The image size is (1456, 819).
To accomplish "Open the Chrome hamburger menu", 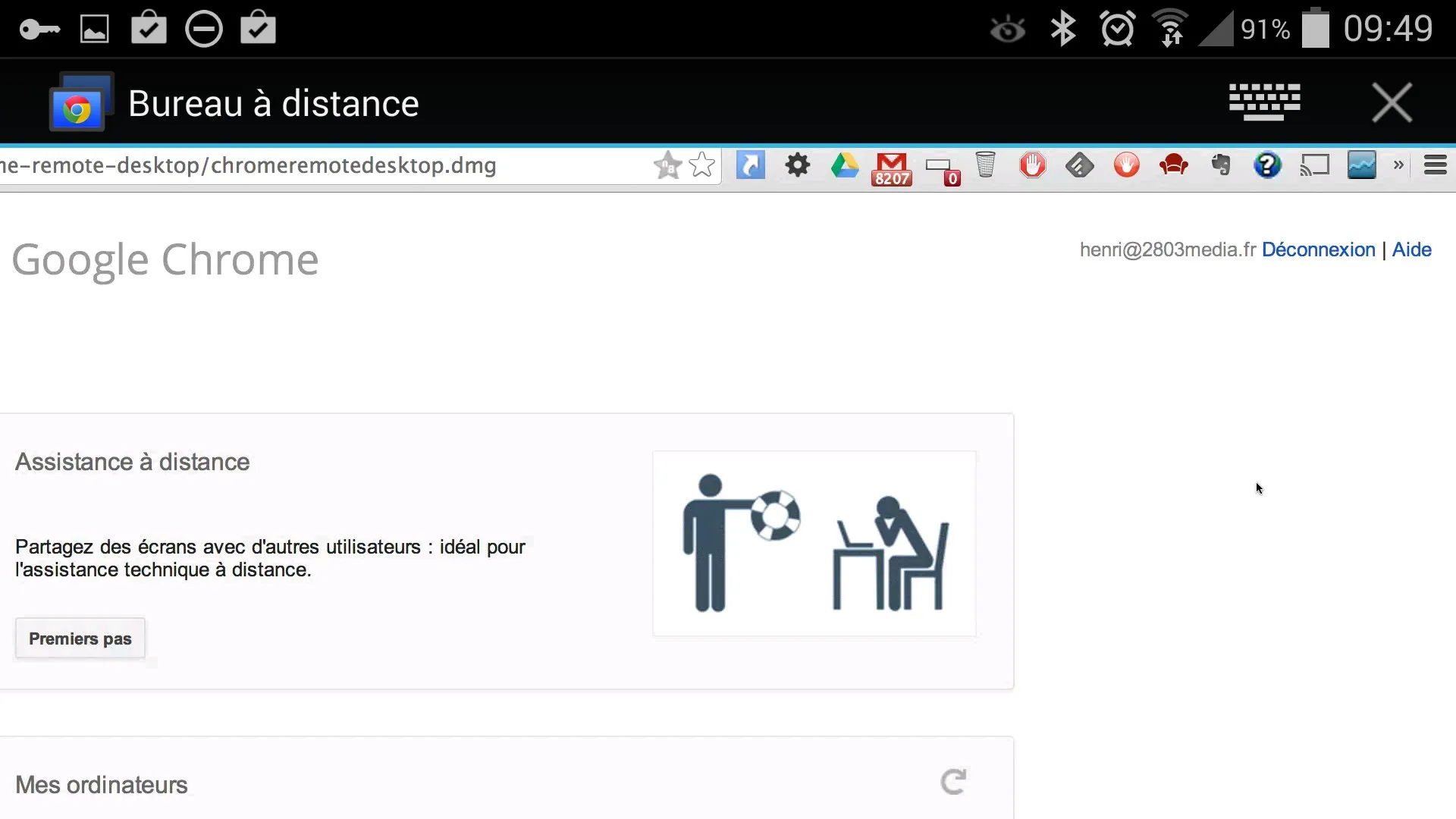I will click(1436, 165).
